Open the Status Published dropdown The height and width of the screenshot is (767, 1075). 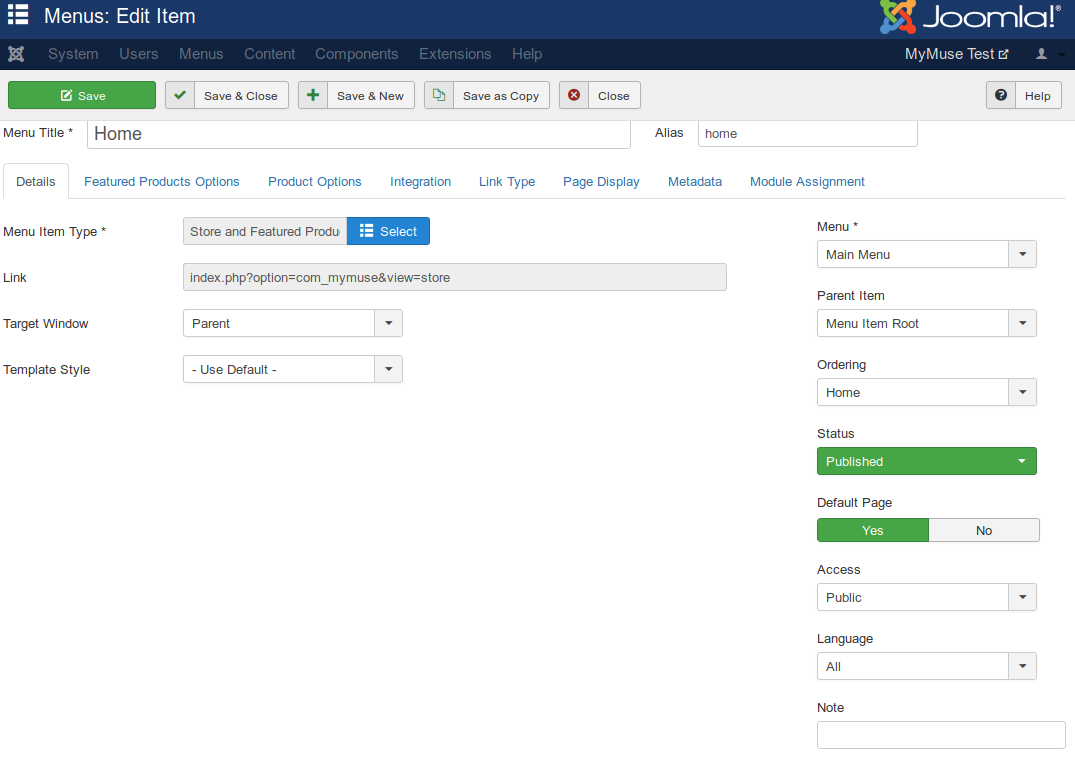[x=926, y=461]
